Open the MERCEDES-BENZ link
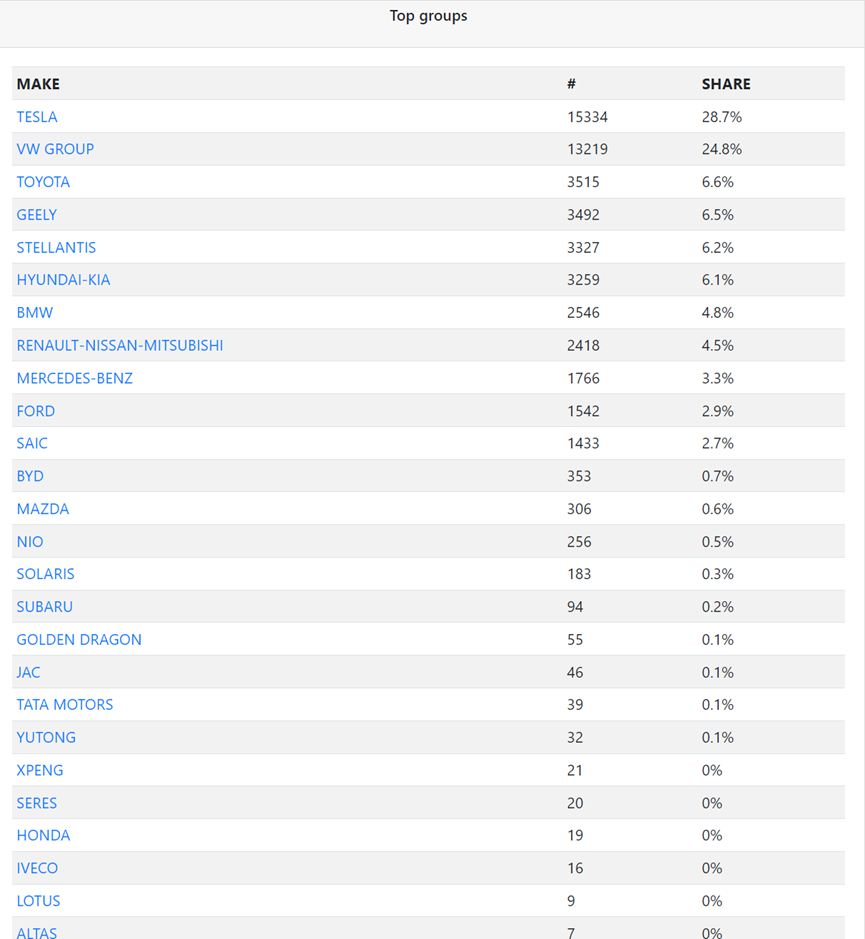 75,378
